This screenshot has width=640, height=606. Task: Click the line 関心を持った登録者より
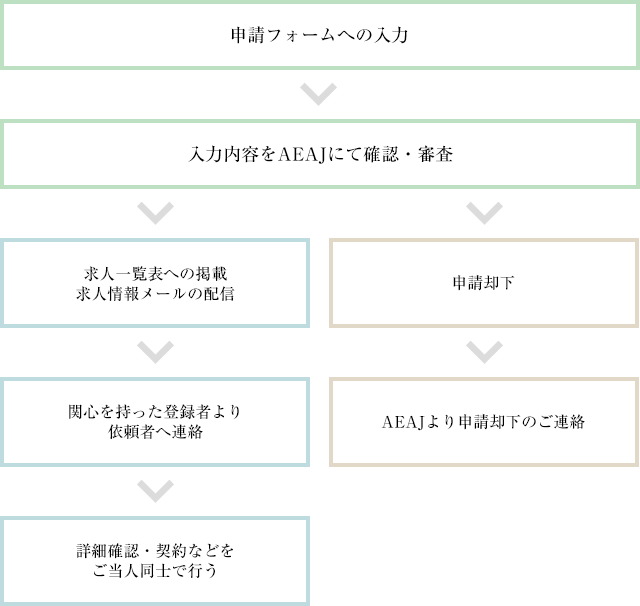tap(155, 412)
